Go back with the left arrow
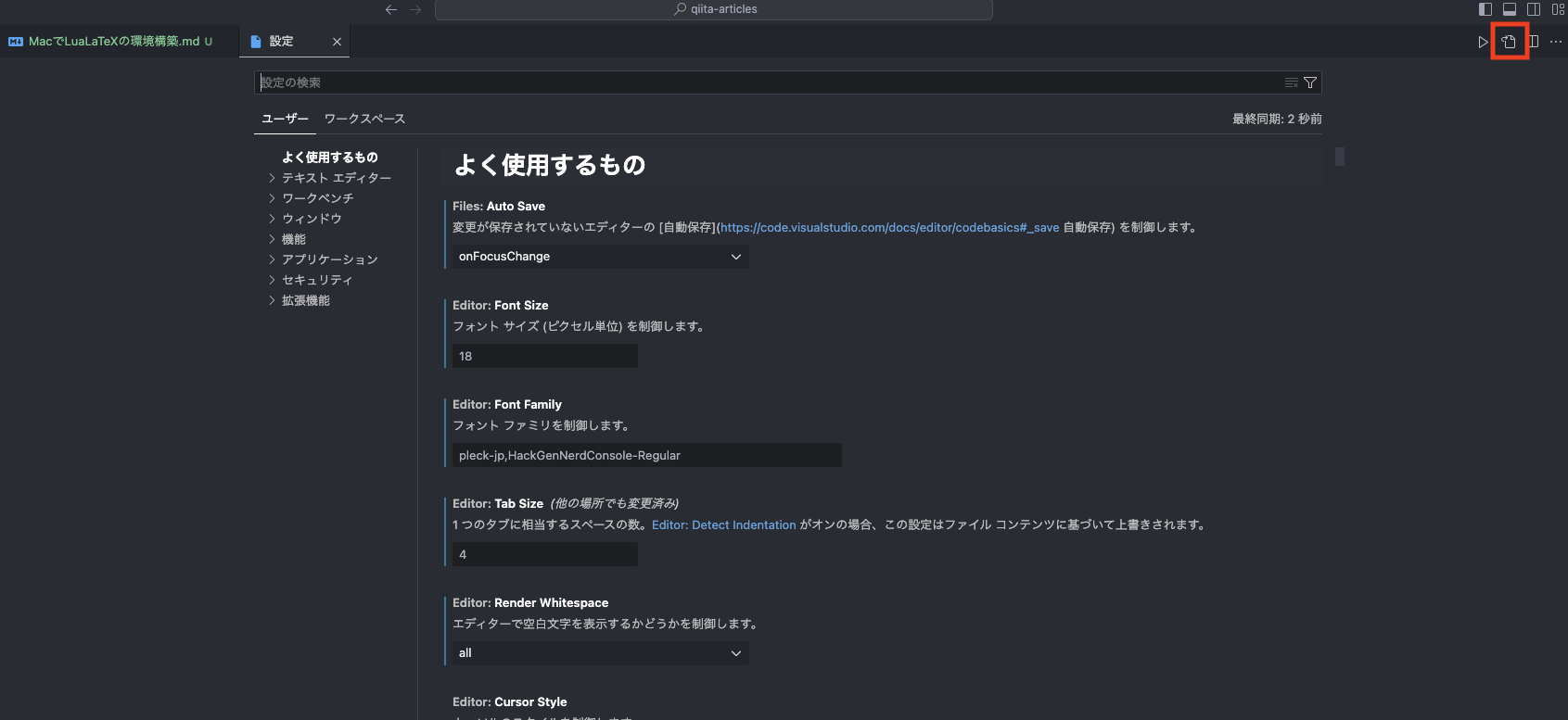Screen dimensions: 1568x720 tap(391, 9)
